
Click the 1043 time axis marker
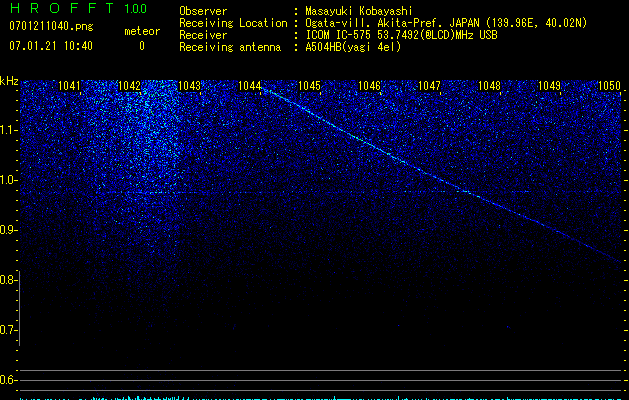point(189,85)
